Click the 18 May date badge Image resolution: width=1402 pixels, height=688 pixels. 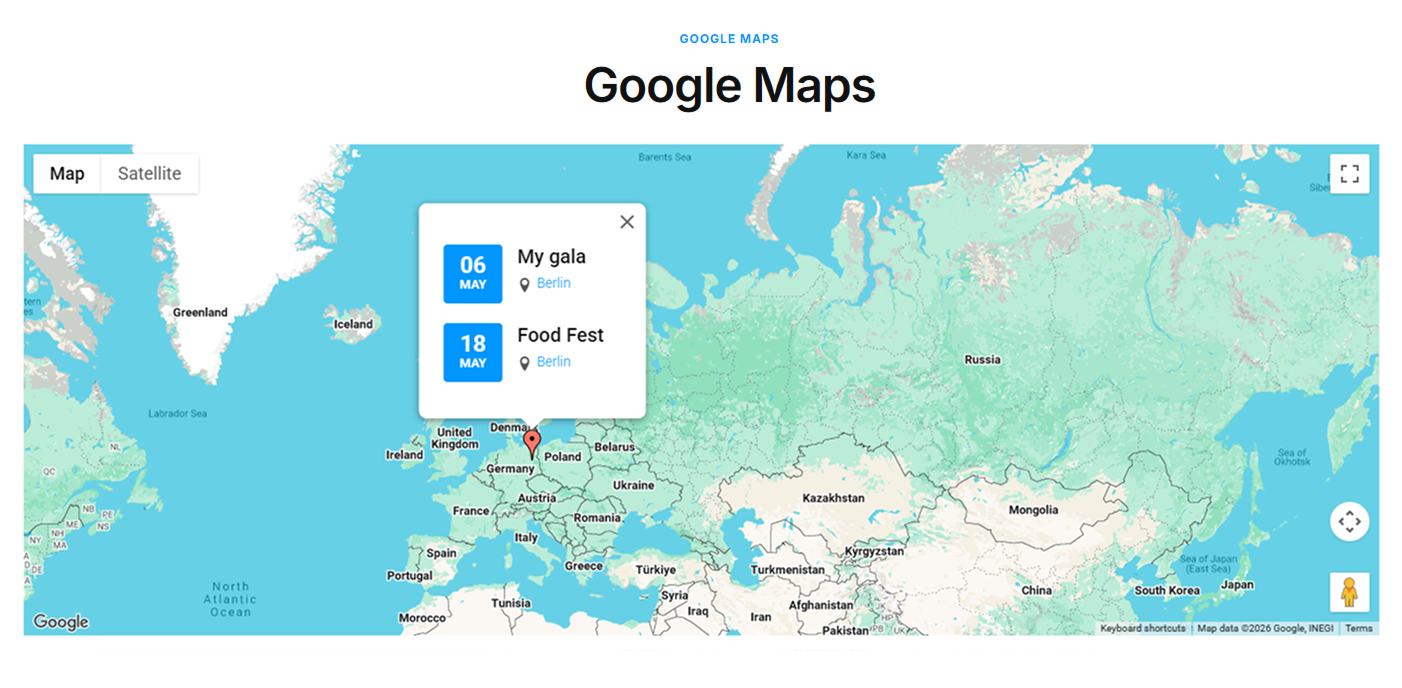pos(473,352)
